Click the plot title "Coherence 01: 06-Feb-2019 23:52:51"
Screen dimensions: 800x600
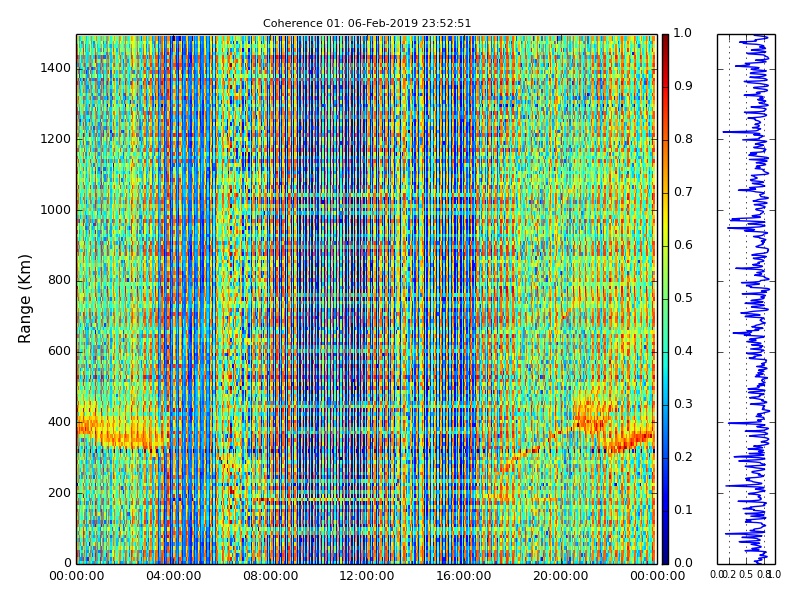[x=367, y=23]
